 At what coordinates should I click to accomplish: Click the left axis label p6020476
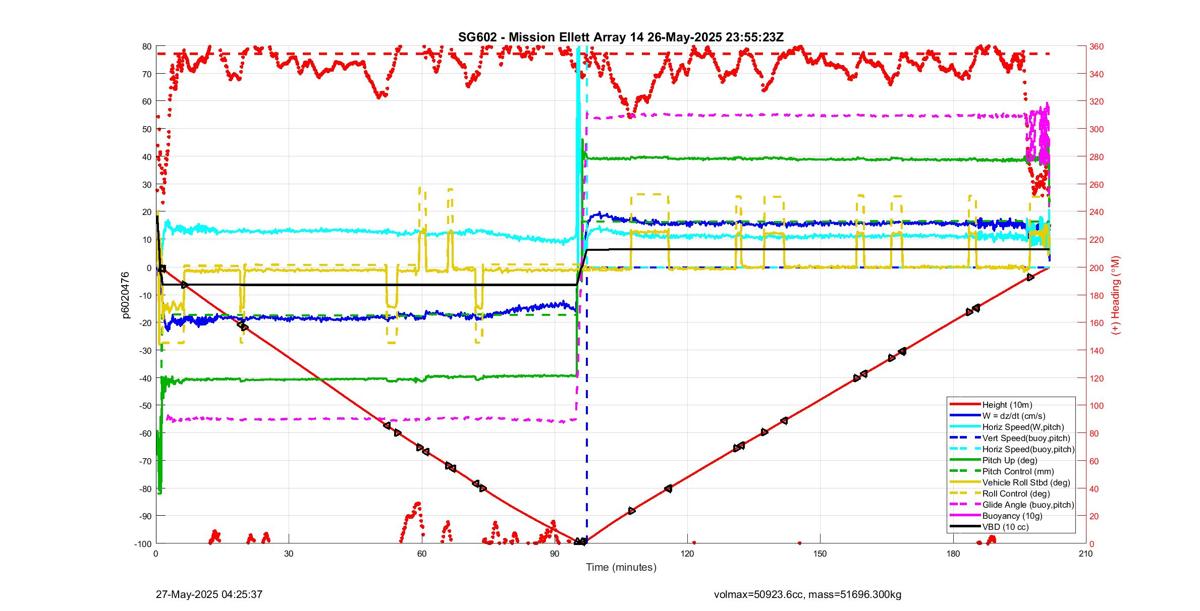coord(127,295)
